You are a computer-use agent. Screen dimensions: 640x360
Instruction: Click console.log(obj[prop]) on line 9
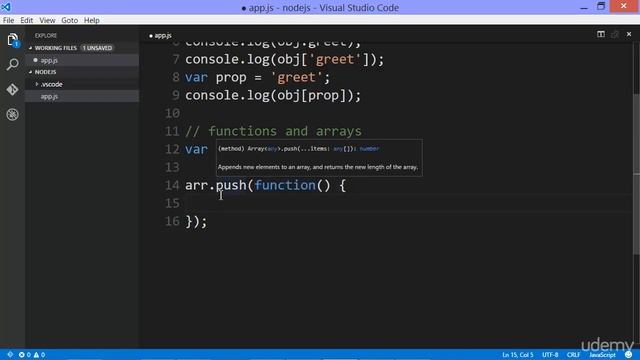pos(273,96)
